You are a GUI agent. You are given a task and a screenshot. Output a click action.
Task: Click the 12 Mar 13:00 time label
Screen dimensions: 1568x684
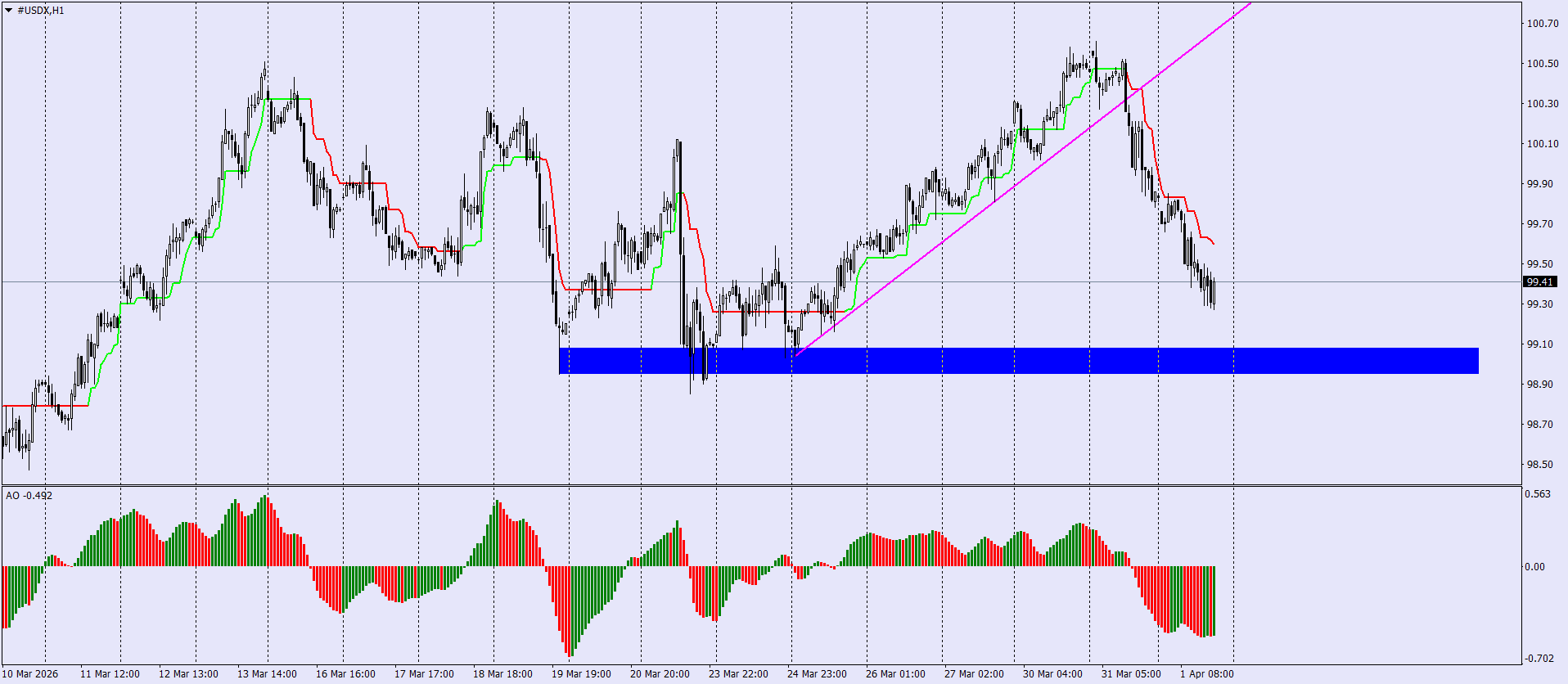point(188,674)
